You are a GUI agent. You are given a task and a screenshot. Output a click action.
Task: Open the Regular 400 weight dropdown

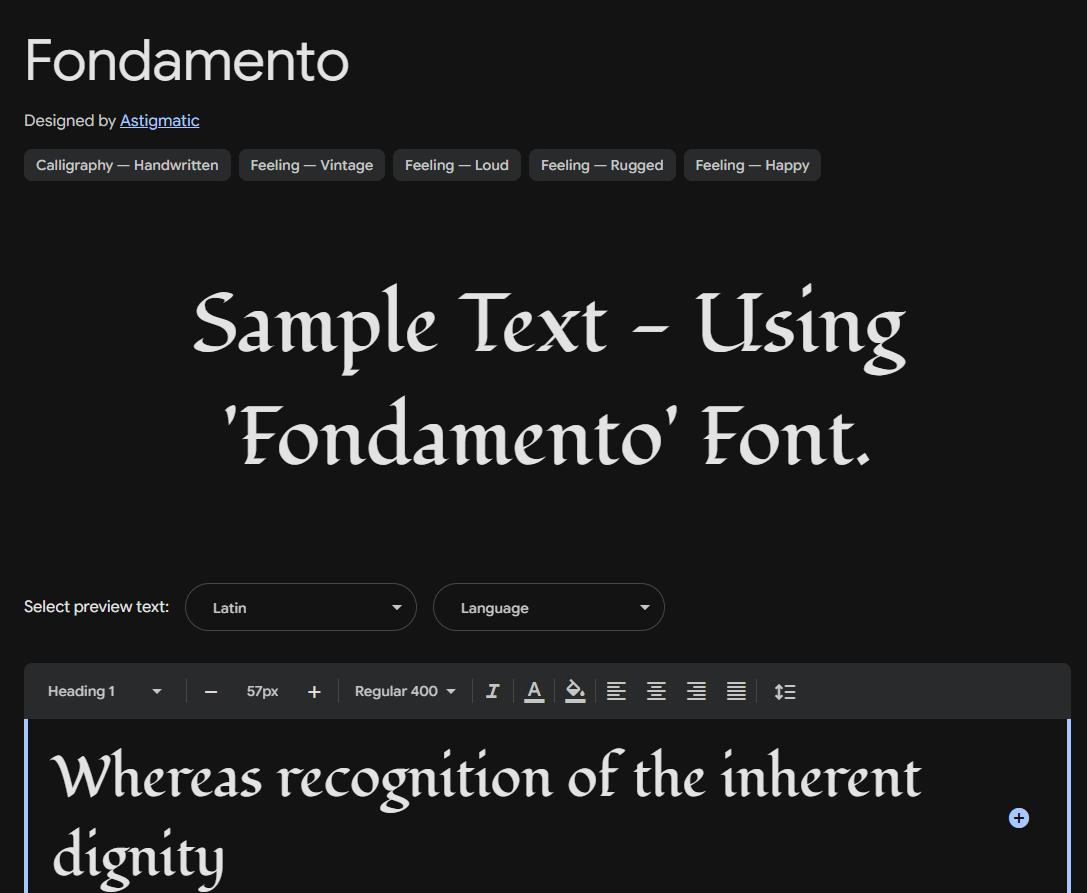[406, 691]
